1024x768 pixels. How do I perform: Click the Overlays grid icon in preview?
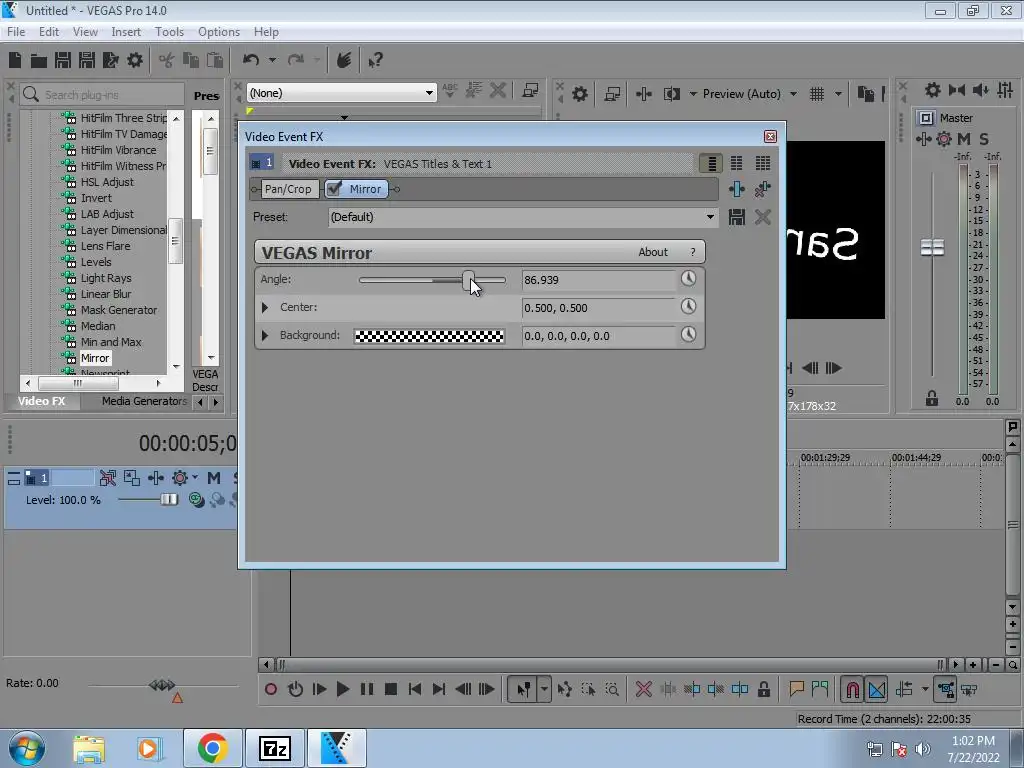coord(817,94)
